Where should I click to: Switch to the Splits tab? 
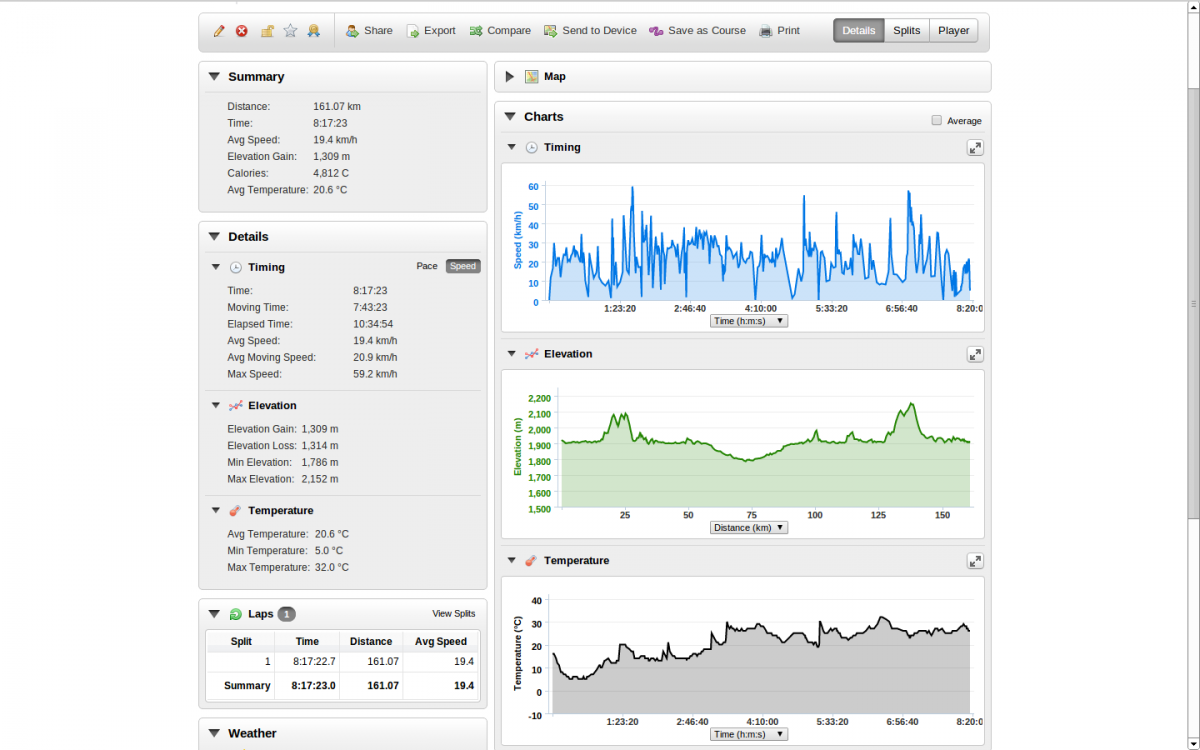coord(906,31)
